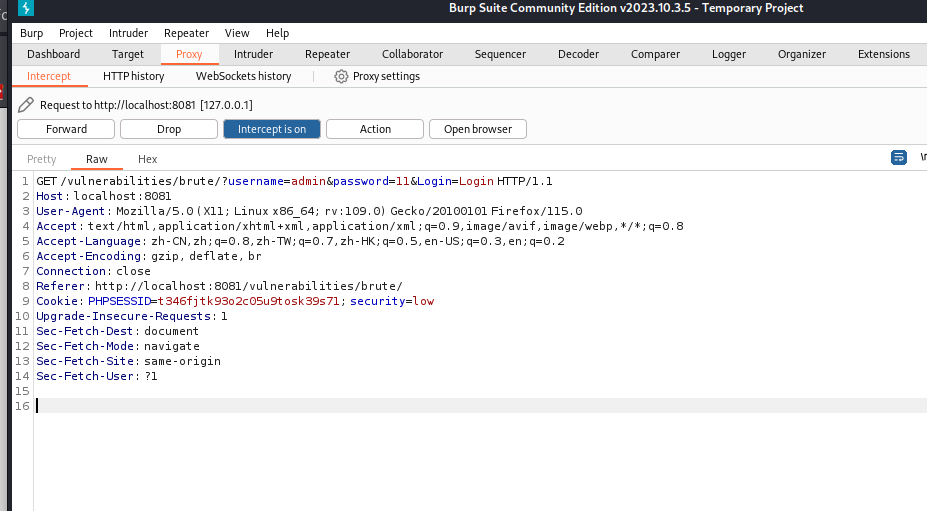Expand the View menu
This screenshot has width=927, height=511.
click(237, 33)
